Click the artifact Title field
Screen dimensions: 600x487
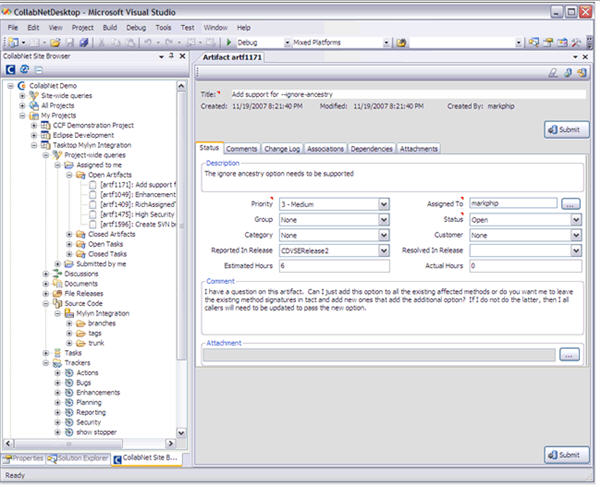coord(408,94)
